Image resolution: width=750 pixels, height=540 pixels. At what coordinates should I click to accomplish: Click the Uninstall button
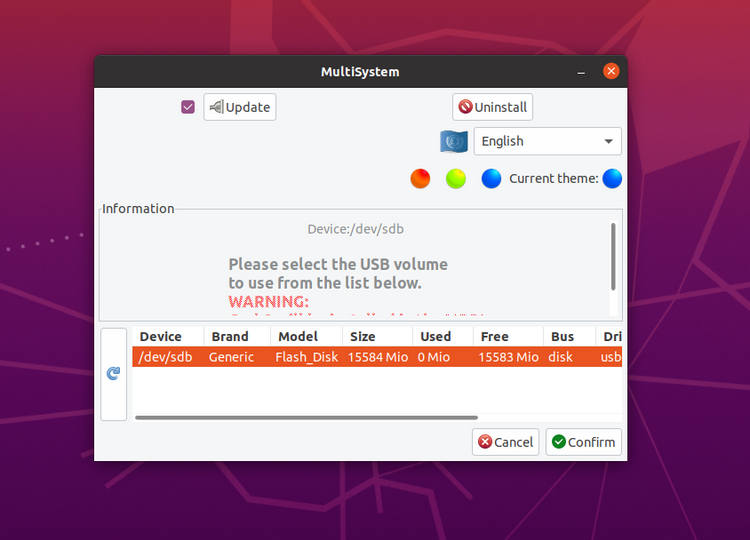[493, 107]
